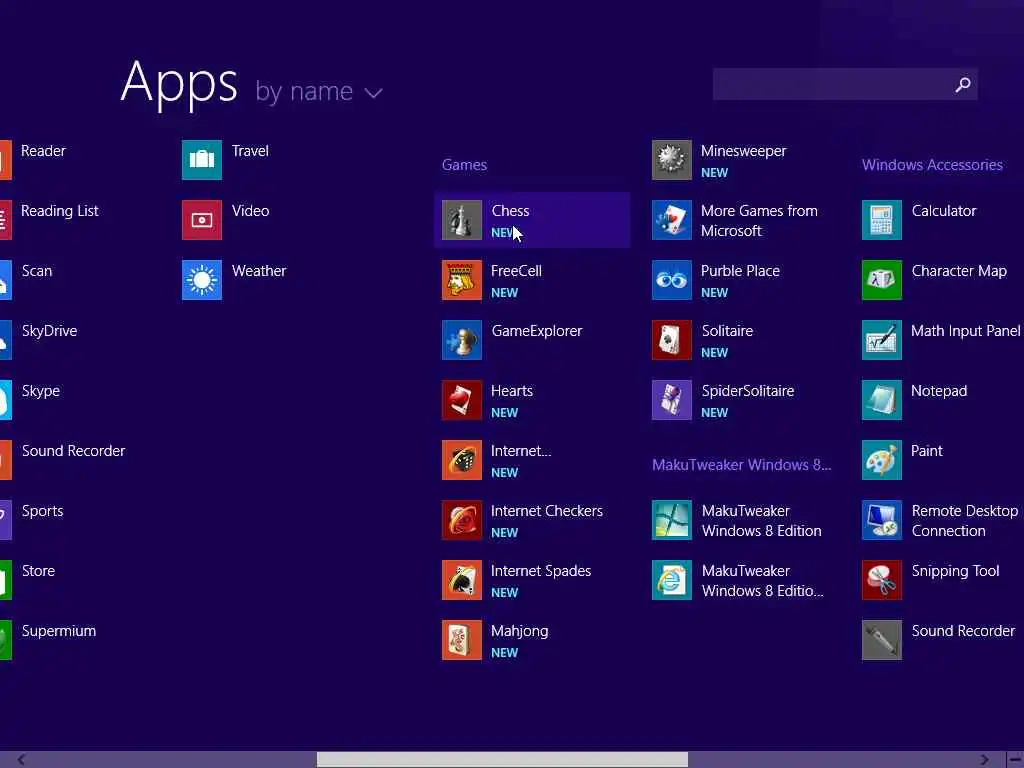Image resolution: width=1024 pixels, height=768 pixels.
Task: Open the Sound Recorder label near Sports
Action: (73, 451)
